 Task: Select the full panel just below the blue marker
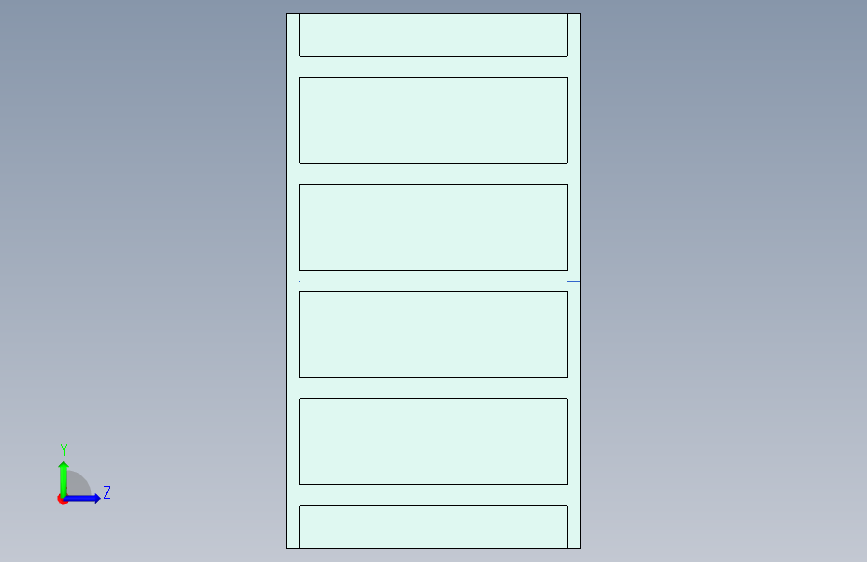coord(434,335)
